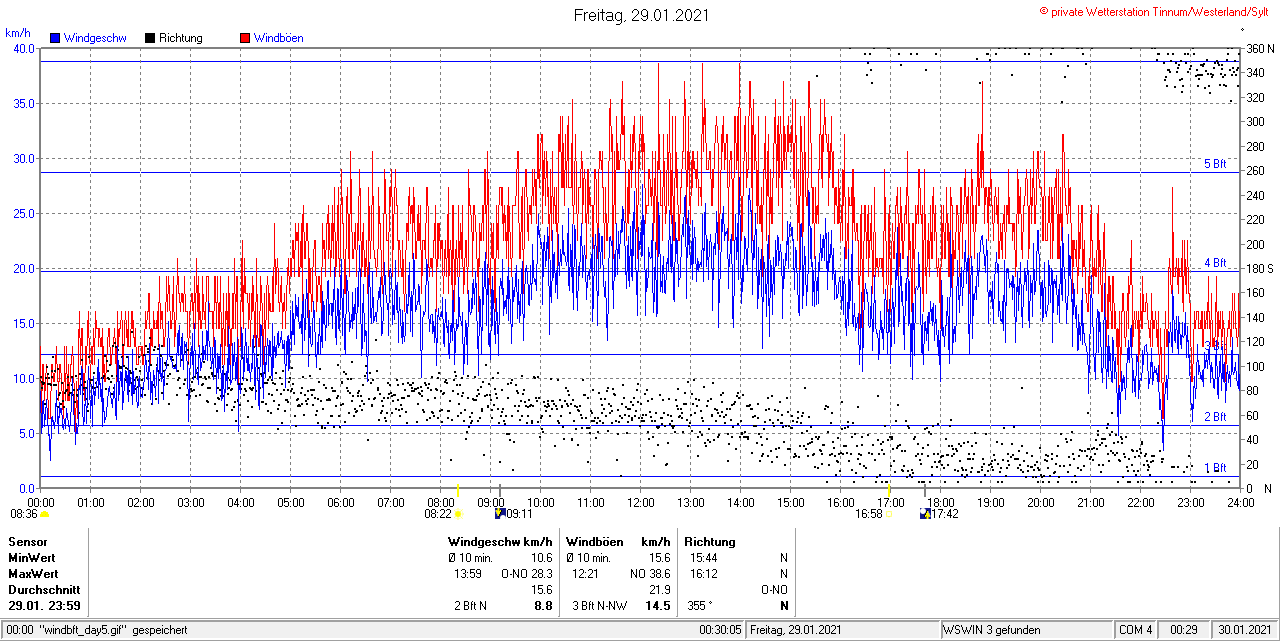Click the MaxWert row label
The height and width of the screenshot is (641, 1280).
tap(34, 574)
